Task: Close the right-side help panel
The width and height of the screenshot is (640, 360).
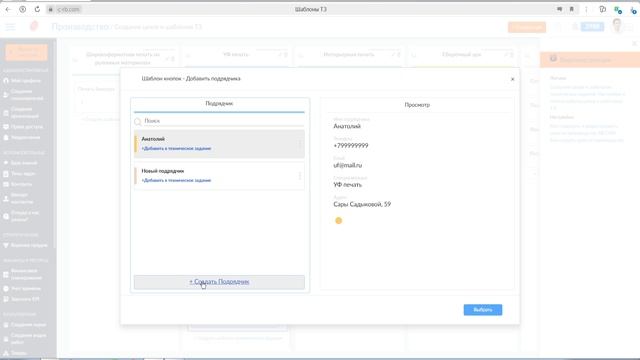Action: [x=634, y=43]
